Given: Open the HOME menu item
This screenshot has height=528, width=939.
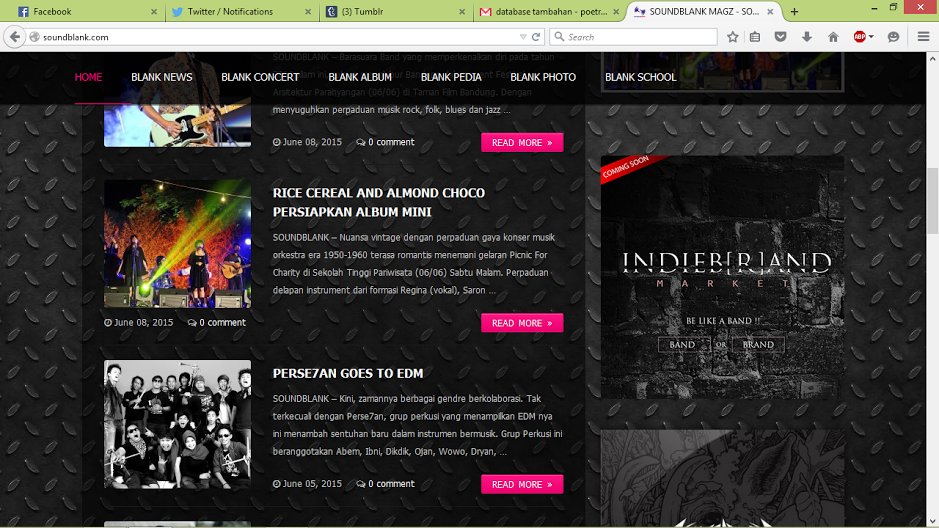Looking at the screenshot, I should click(88, 77).
